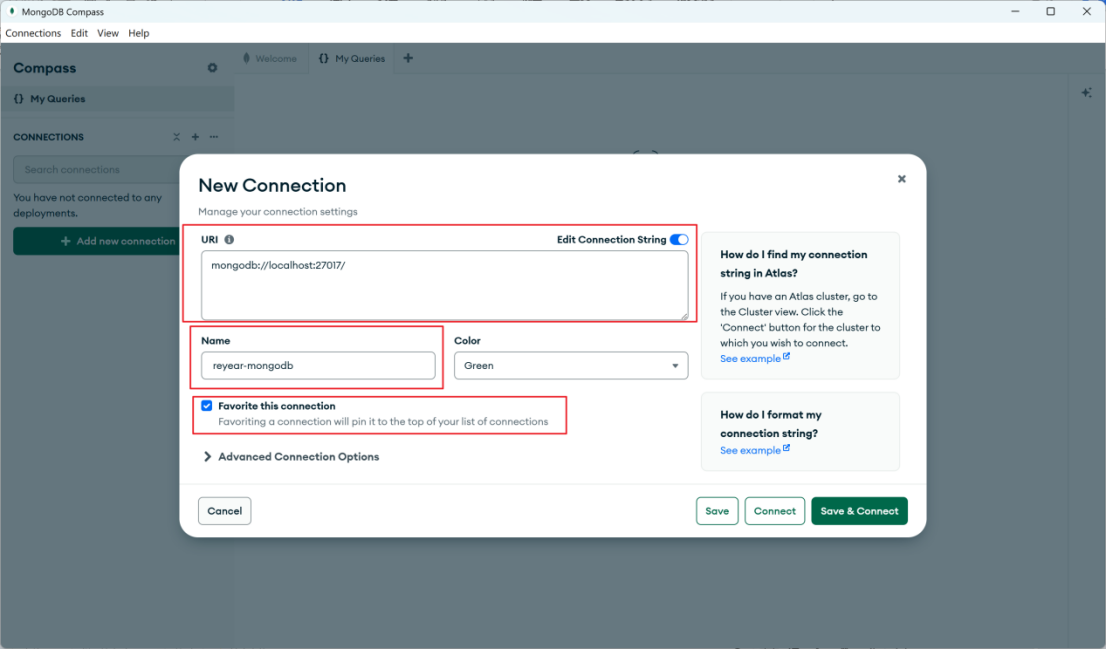1106x650 pixels.
Task: Click the MongoDB leaf icon in title bar
Action: [12, 11]
